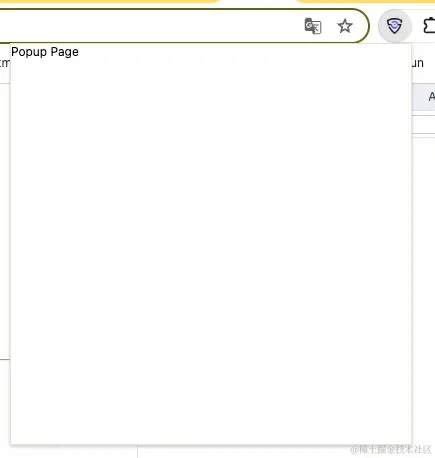Select the yellow browser tab at top left
This screenshot has width=435, height=458.
point(110,1)
